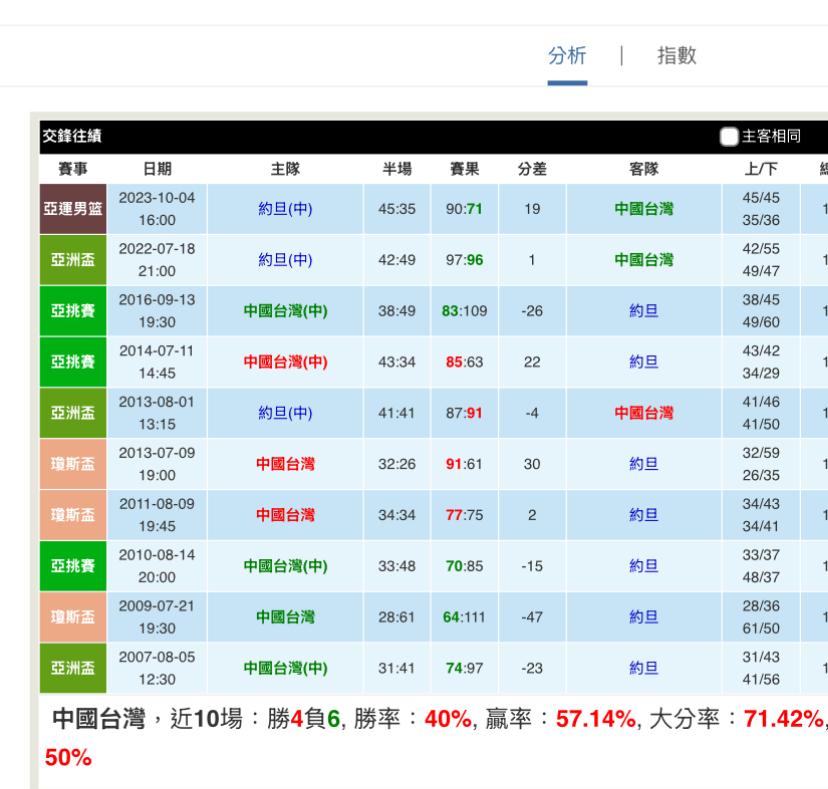
Task: Select the 2023-10-04 16:00 date cell
Action: click(x=157, y=209)
